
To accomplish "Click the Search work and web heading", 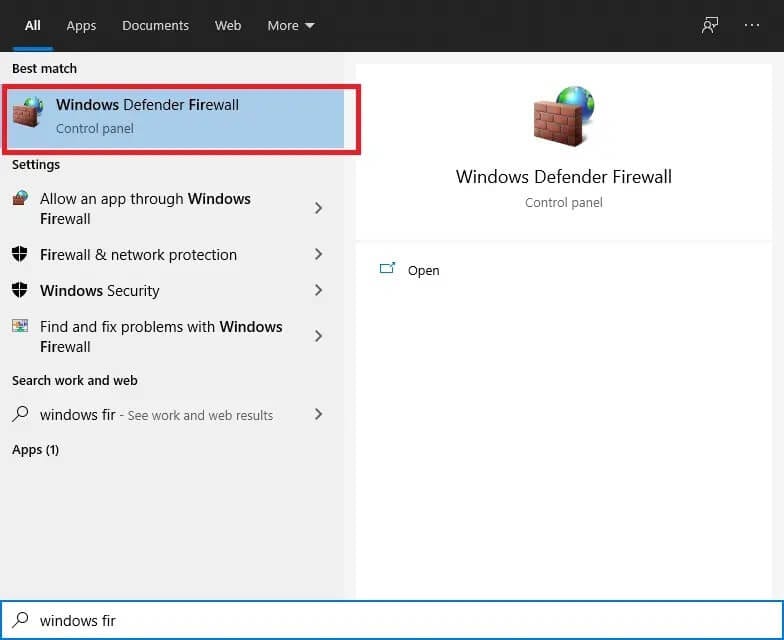I will [74, 380].
